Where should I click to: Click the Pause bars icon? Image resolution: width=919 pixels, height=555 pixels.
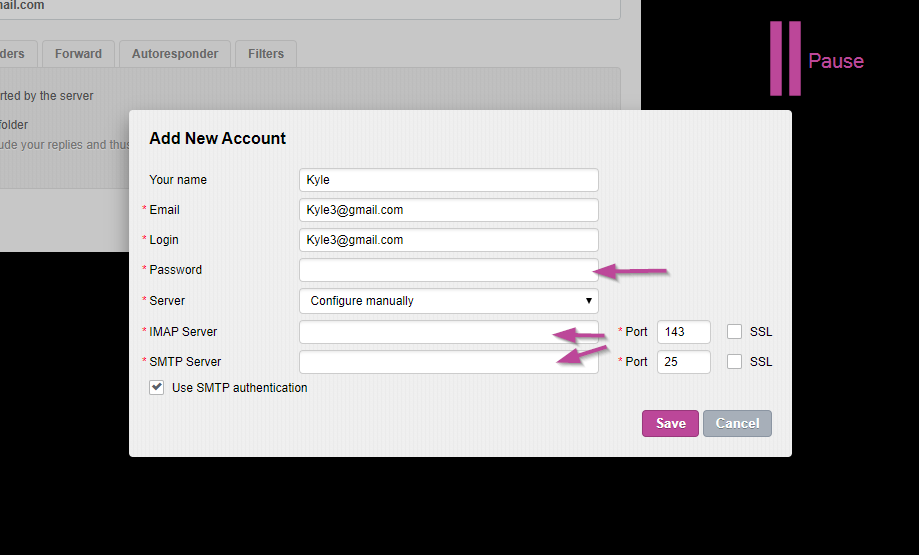click(x=785, y=59)
